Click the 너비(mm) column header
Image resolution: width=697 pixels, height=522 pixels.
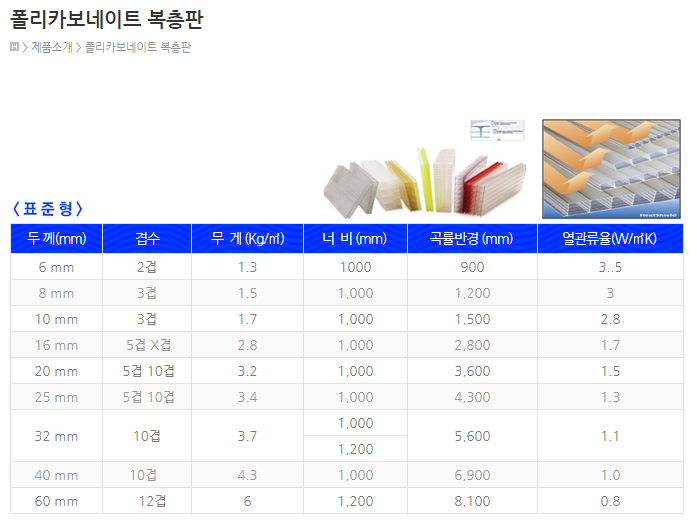click(x=355, y=239)
